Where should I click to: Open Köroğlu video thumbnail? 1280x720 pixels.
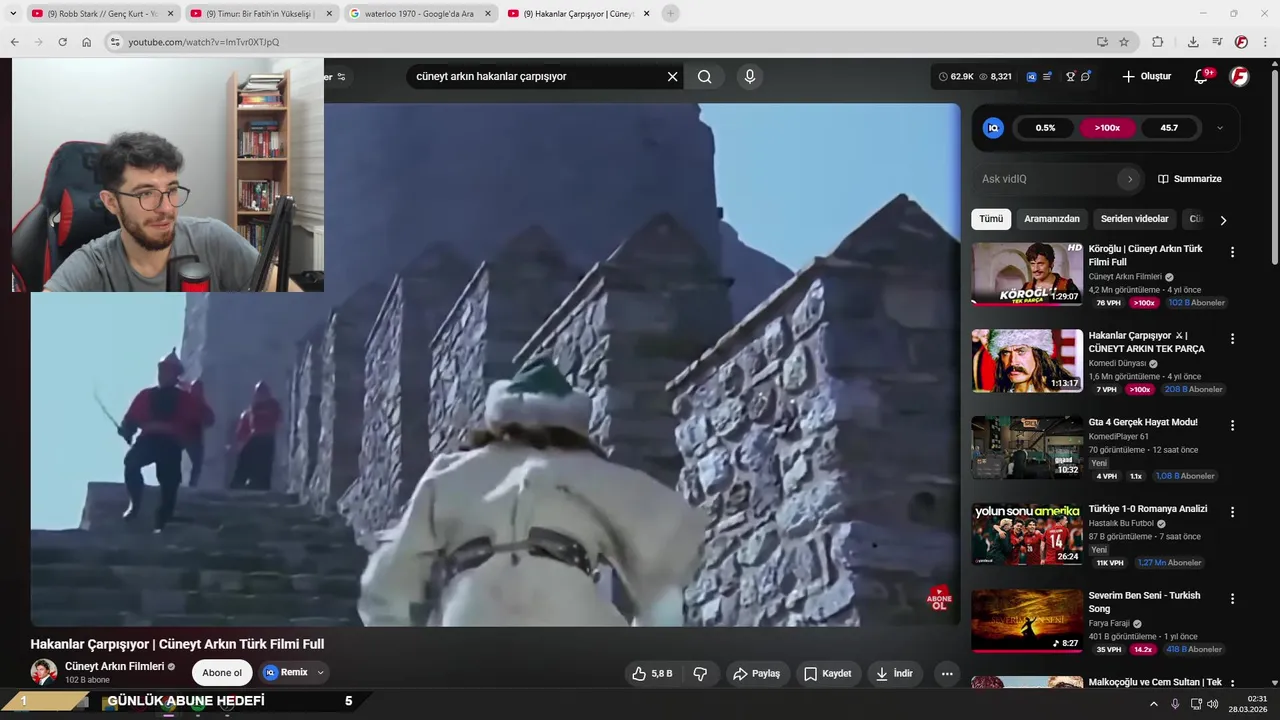click(1027, 274)
